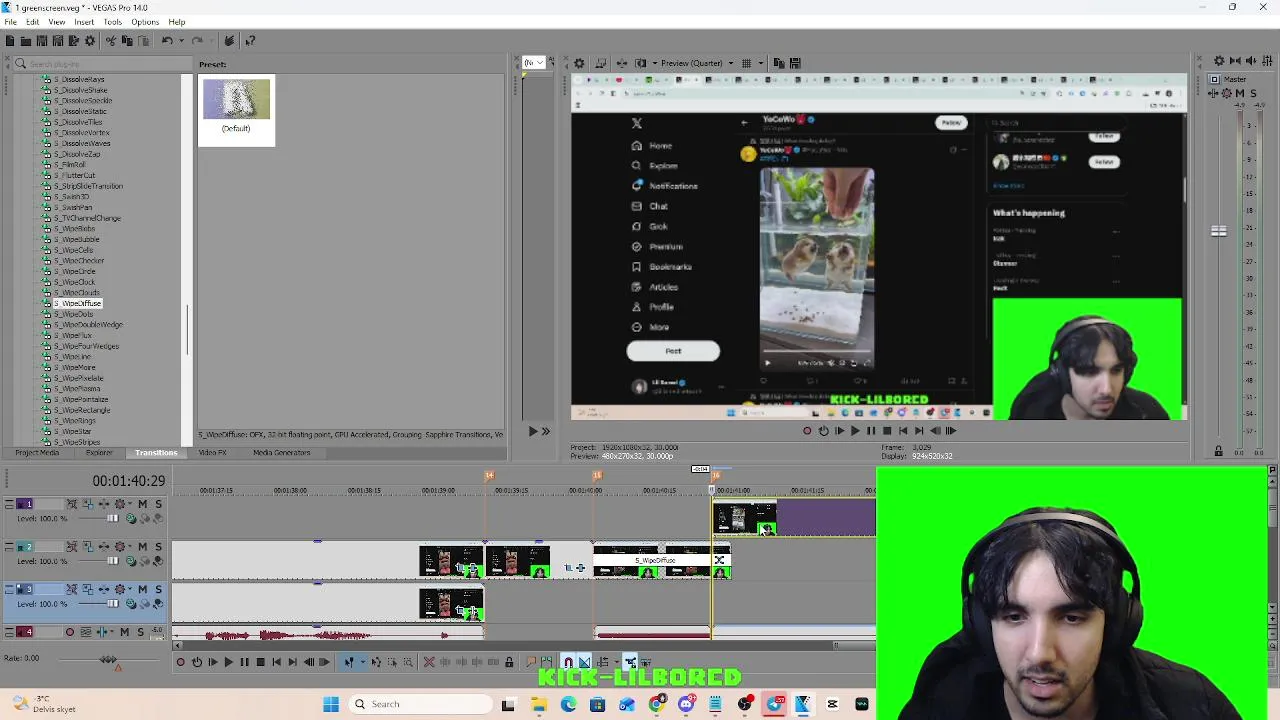
Task: Switch to the Video FX tab
Action: (x=212, y=453)
